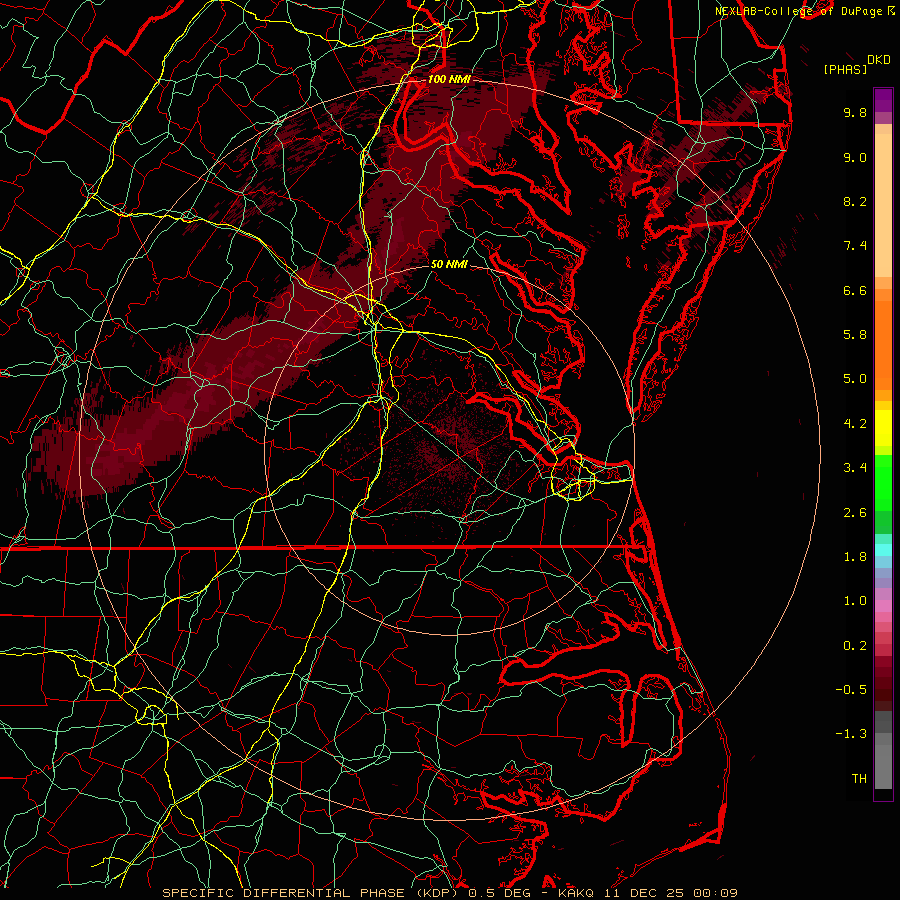Pick the purple top band of the color bar
The width and height of the screenshot is (900, 900).
point(883,100)
